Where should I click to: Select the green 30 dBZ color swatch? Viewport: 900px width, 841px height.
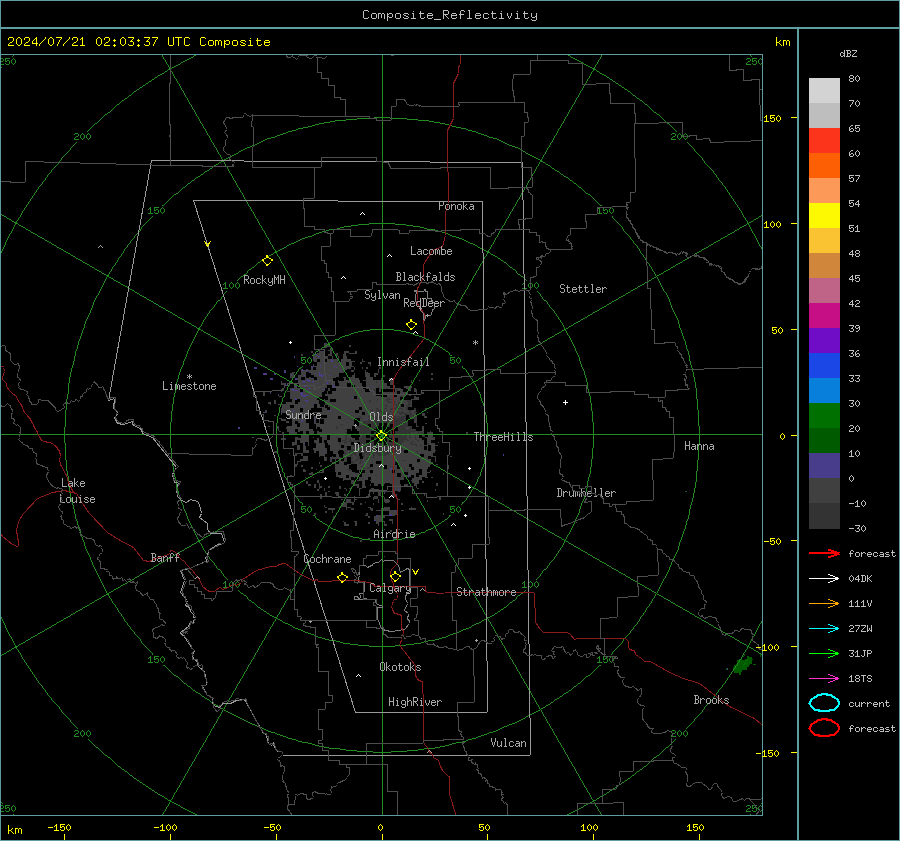[824, 416]
